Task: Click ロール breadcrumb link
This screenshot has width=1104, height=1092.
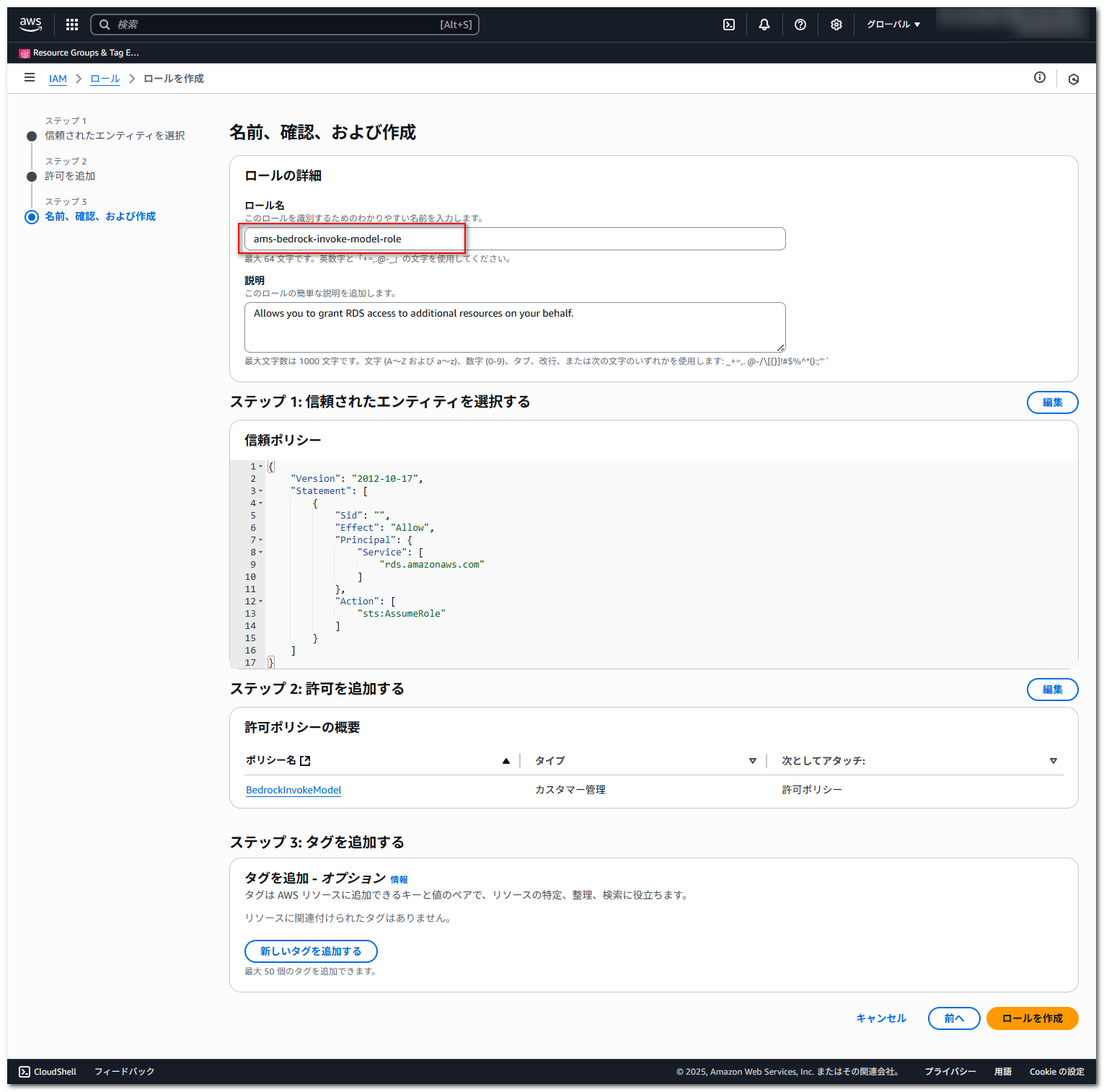Action: (105, 79)
